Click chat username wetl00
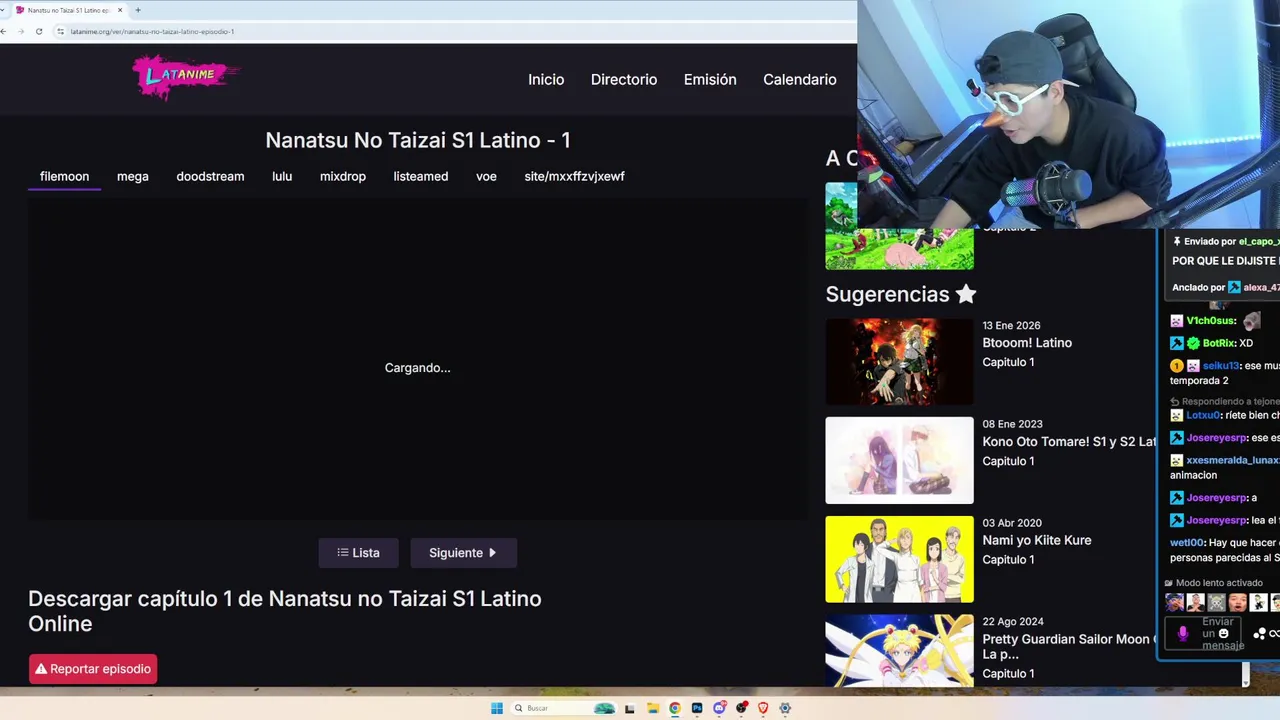This screenshot has height=720, width=1280. 1187,543
